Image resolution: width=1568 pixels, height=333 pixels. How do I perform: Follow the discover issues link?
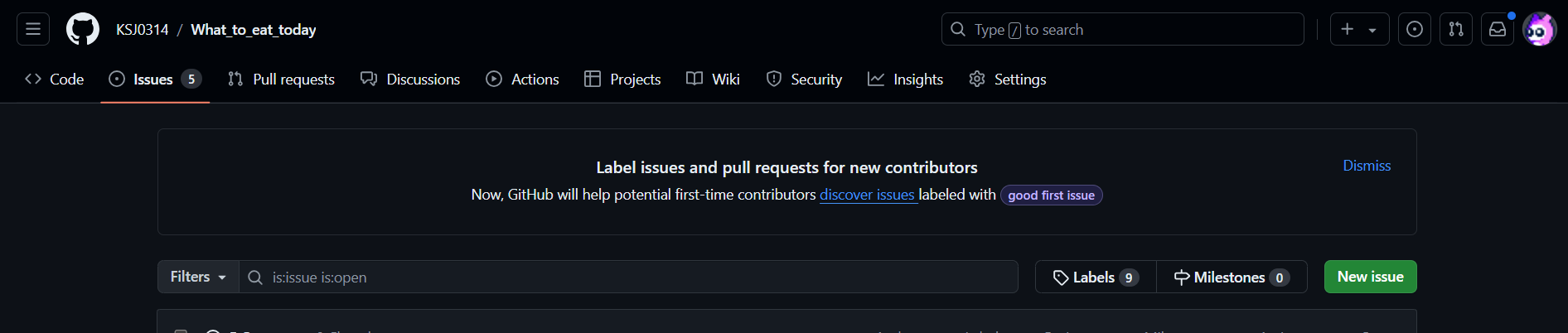(x=867, y=195)
